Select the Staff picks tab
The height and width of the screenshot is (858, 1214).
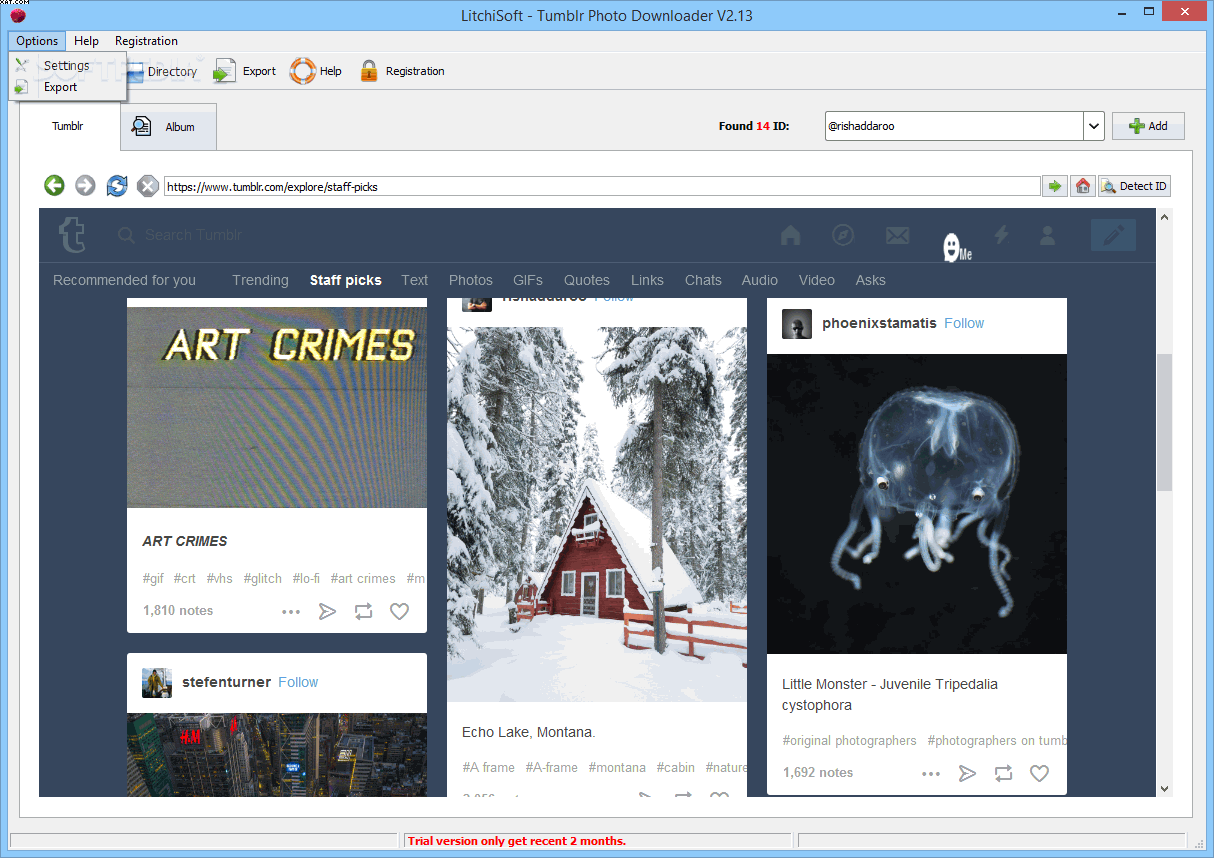pyautogui.click(x=346, y=280)
